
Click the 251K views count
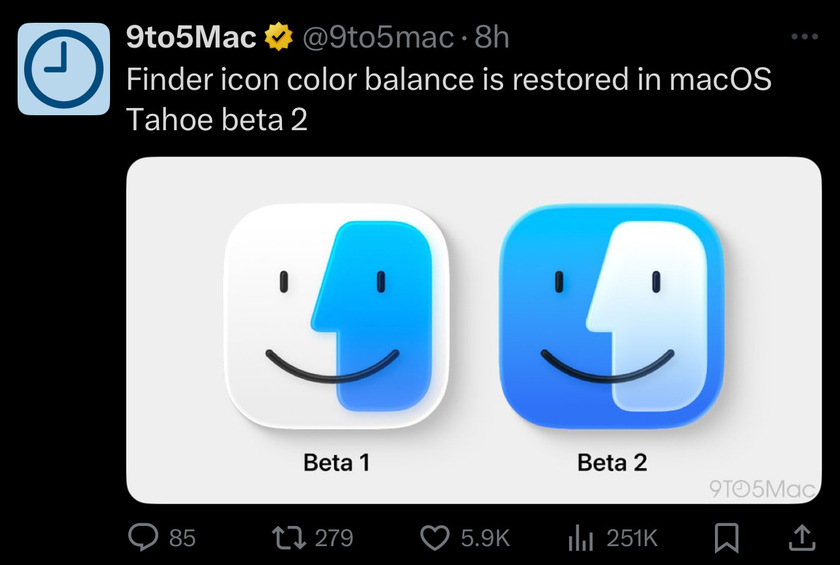click(x=632, y=538)
